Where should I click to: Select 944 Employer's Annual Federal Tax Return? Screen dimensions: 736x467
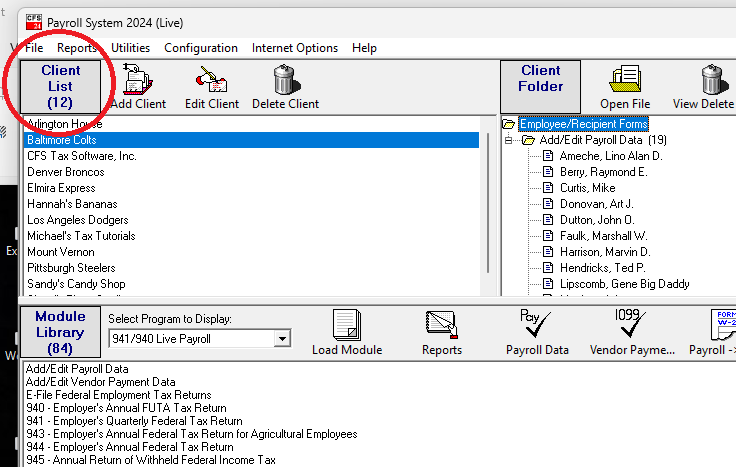[x=130, y=447]
